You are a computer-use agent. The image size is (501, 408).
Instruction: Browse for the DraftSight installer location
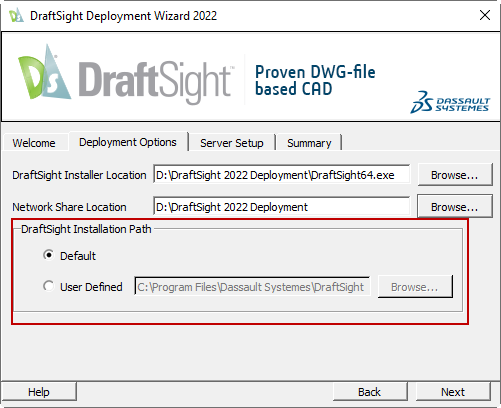(x=455, y=175)
